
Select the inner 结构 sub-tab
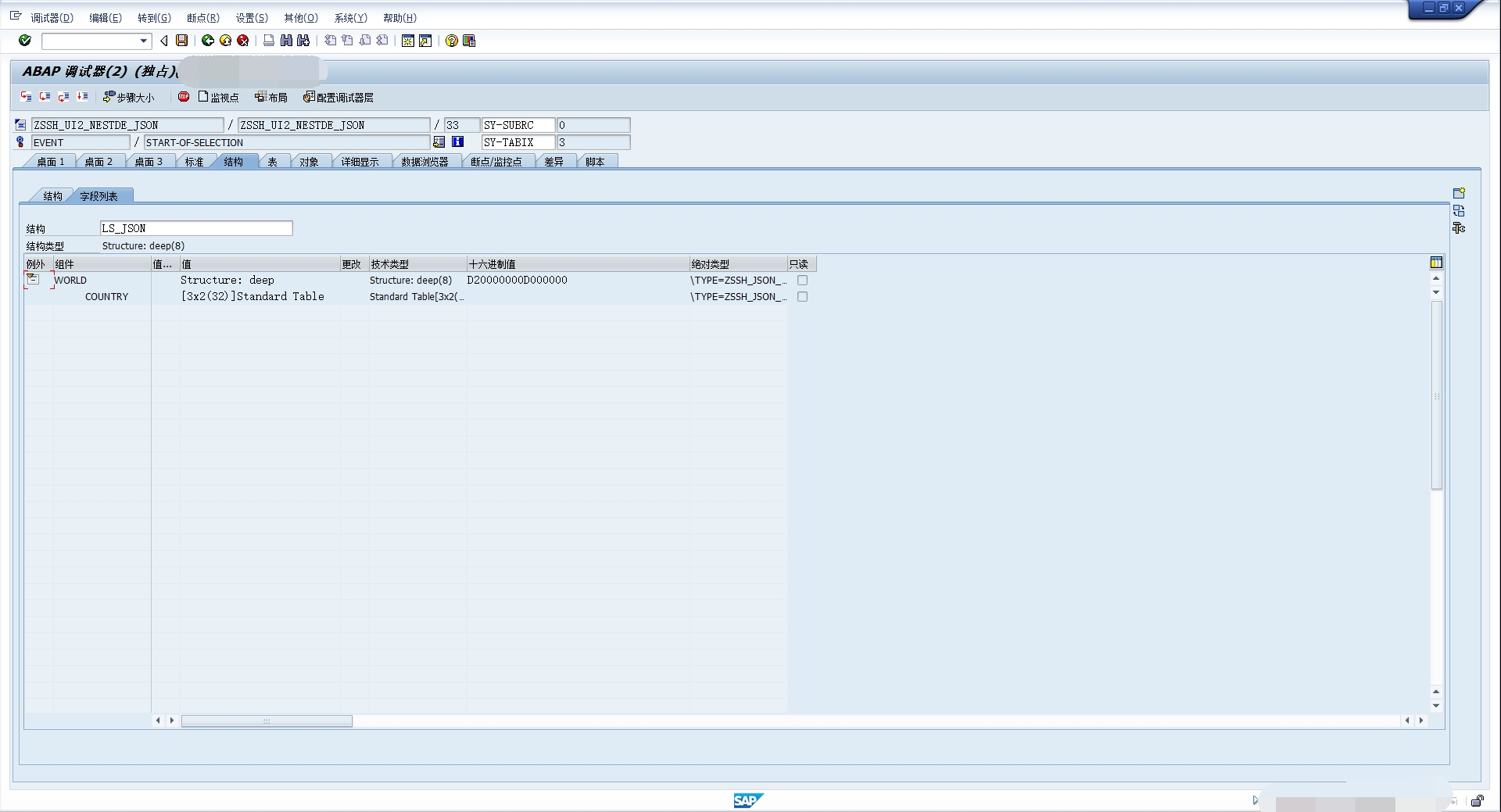(52, 196)
